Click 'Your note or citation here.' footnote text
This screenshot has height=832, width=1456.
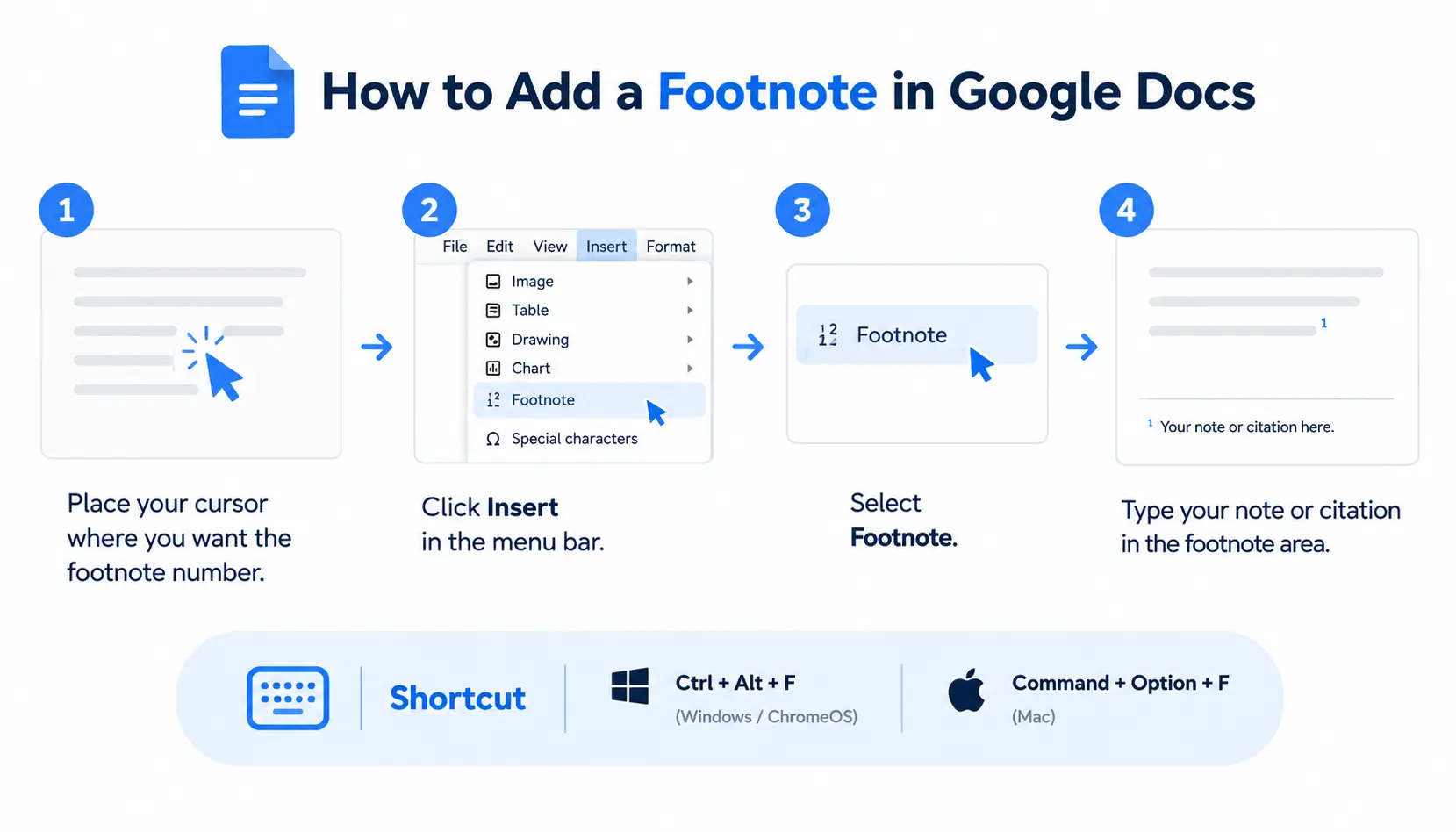1246,427
